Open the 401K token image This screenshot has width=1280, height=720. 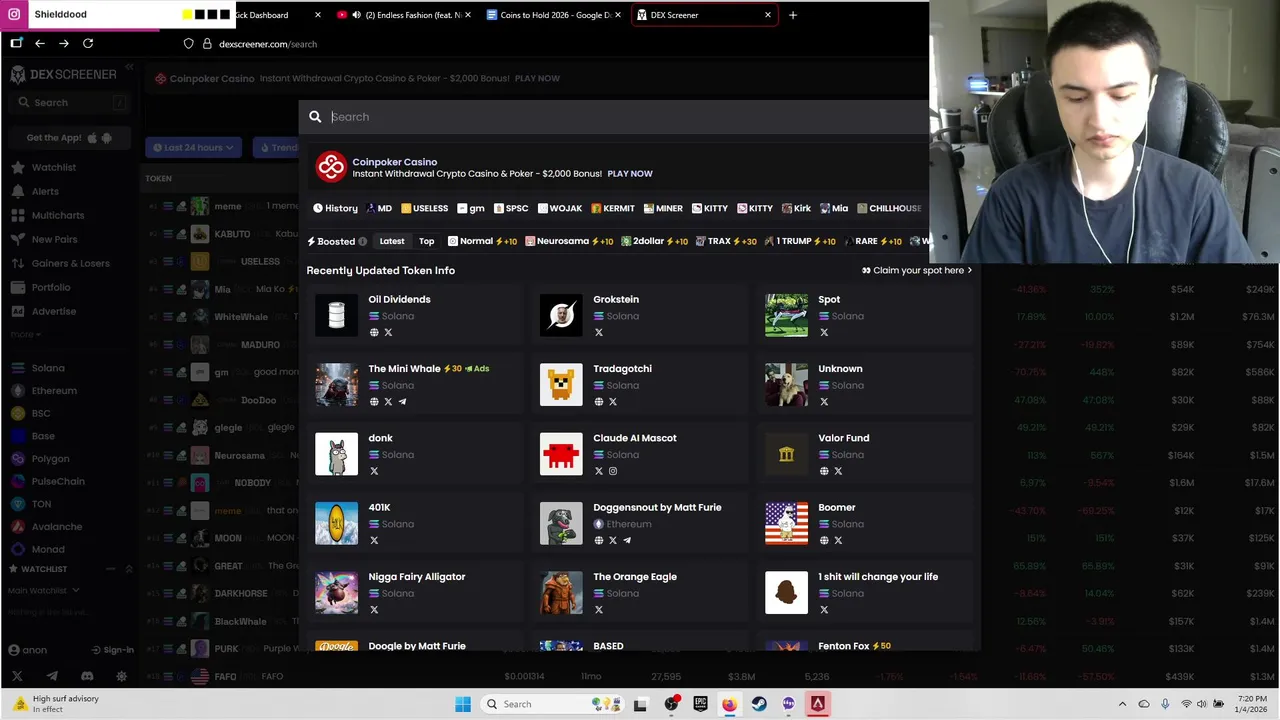tap(336, 524)
